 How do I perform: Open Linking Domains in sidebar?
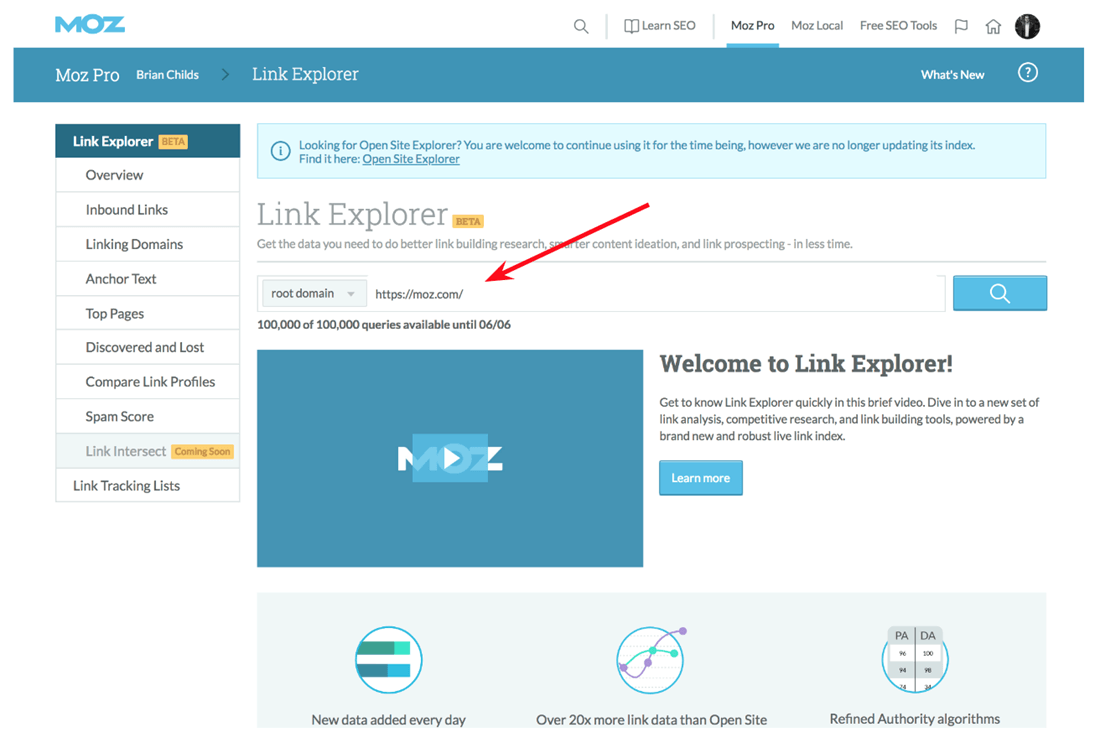tap(147, 244)
